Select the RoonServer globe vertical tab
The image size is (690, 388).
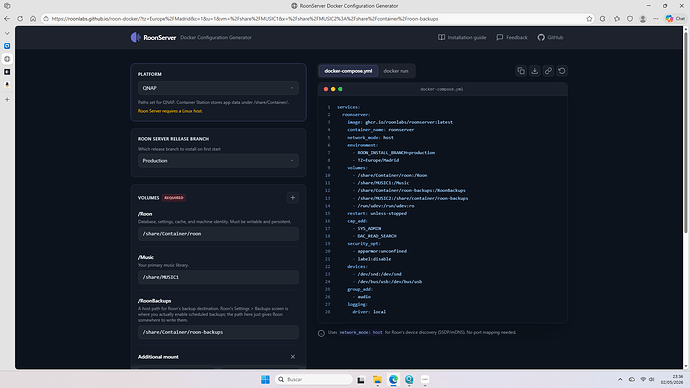[x=7, y=59]
